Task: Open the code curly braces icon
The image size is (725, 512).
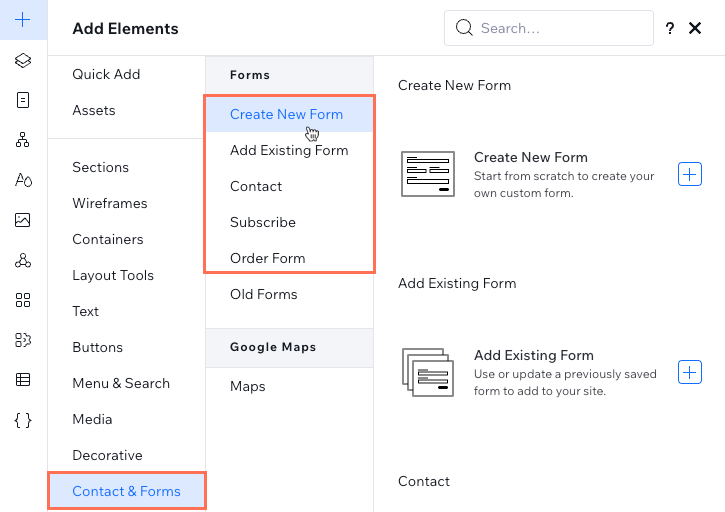Action: click(23, 420)
